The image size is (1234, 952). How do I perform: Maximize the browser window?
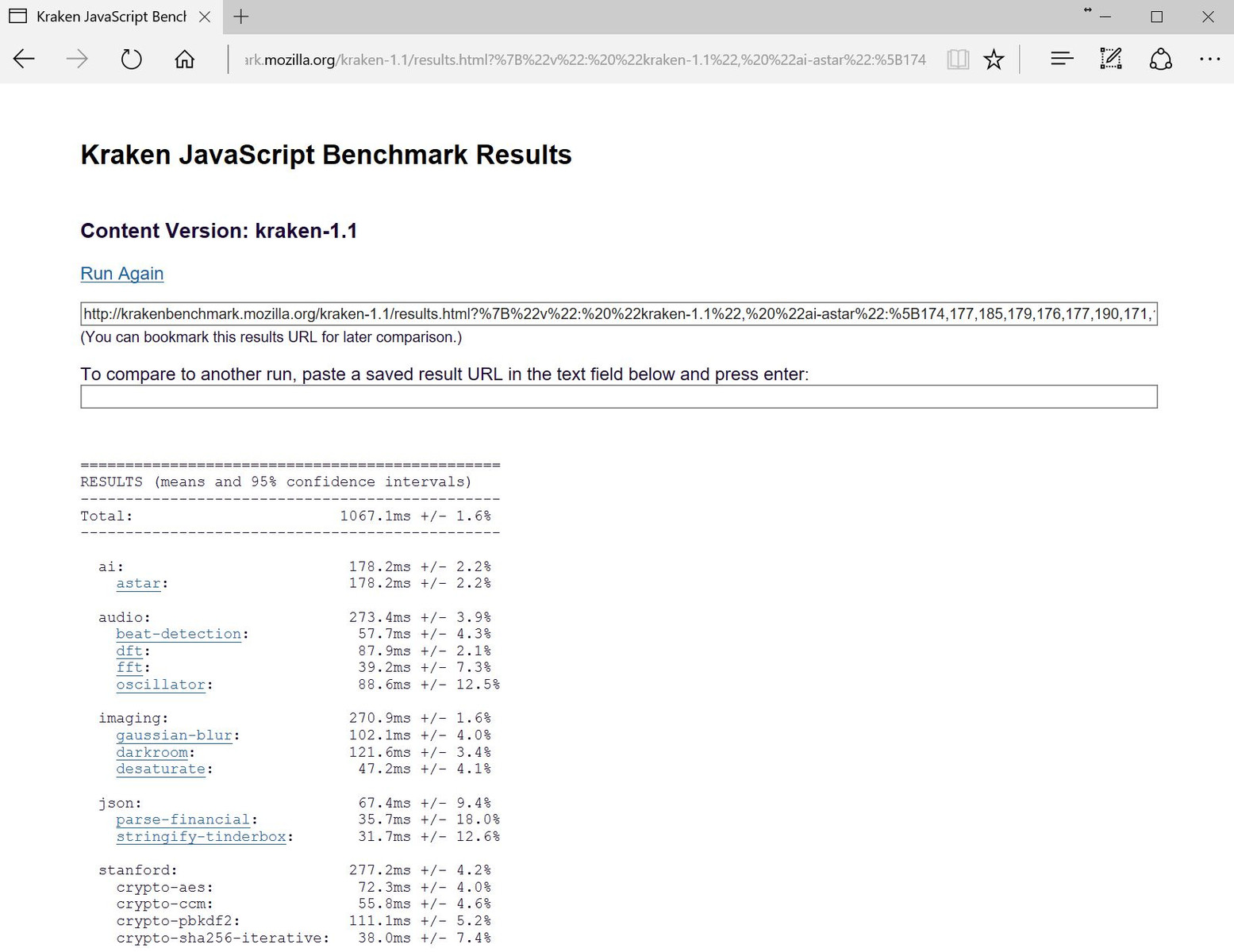(x=1157, y=17)
